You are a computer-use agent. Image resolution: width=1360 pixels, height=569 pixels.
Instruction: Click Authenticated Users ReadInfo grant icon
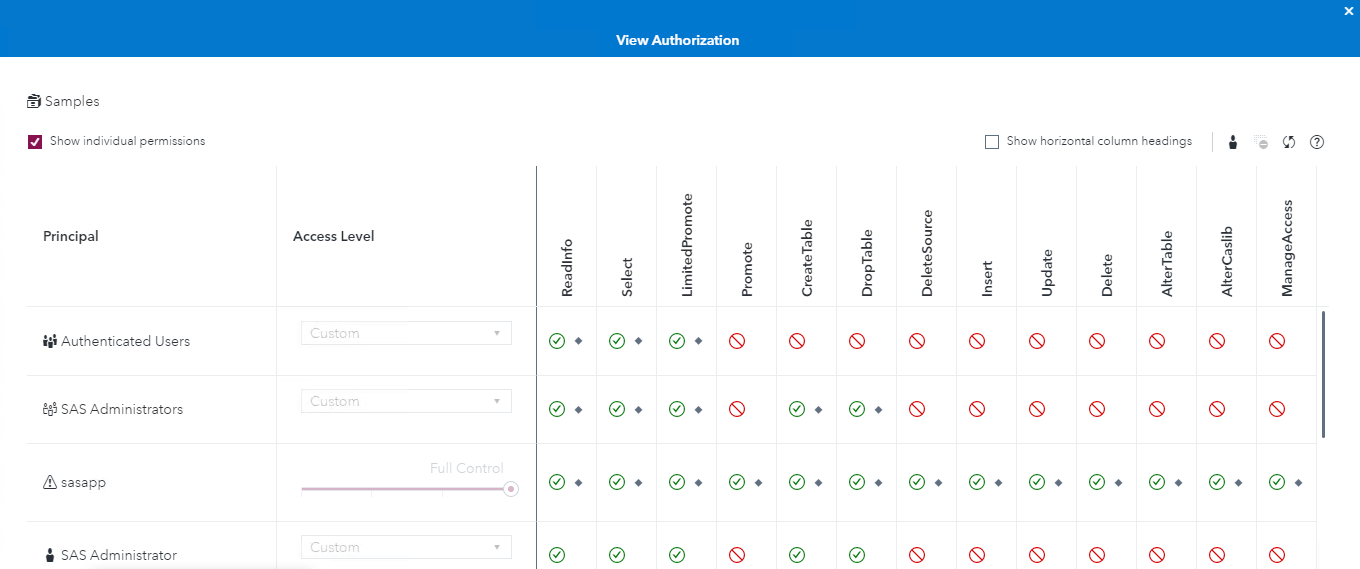[x=557, y=341]
